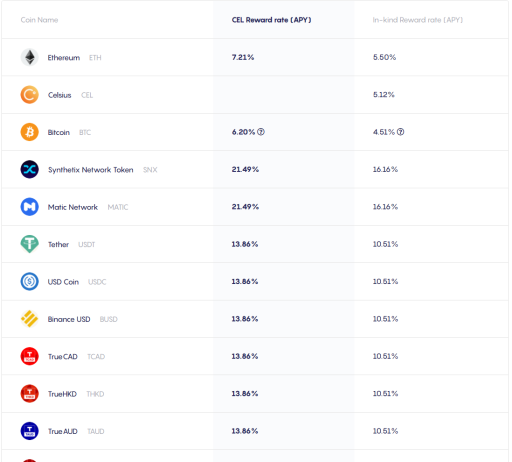Open info tooltip next to Bitcoin 6.20%
This screenshot has height=462, width=512.
261,132
